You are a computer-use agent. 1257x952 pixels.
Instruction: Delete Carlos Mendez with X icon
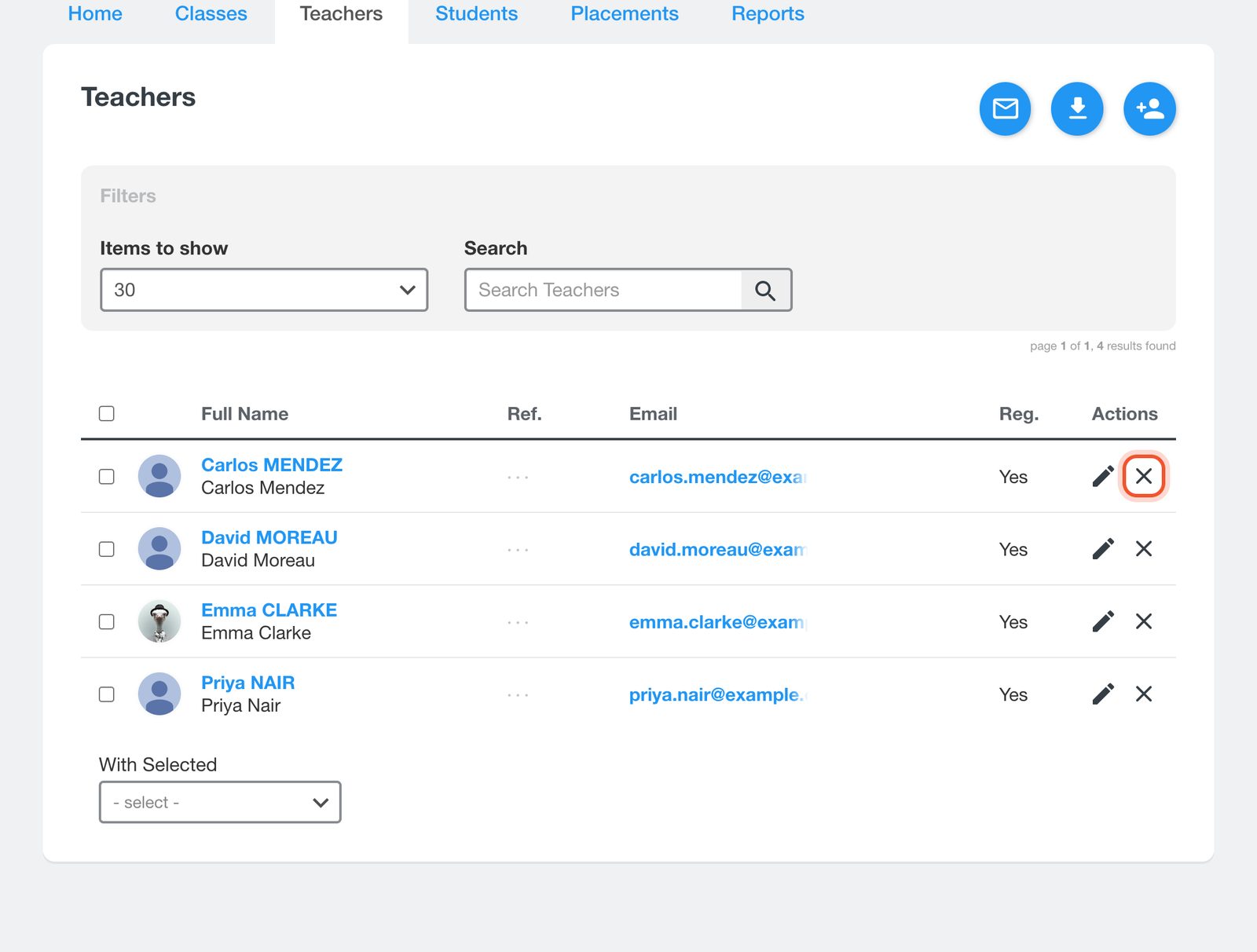pos(1144,476)
